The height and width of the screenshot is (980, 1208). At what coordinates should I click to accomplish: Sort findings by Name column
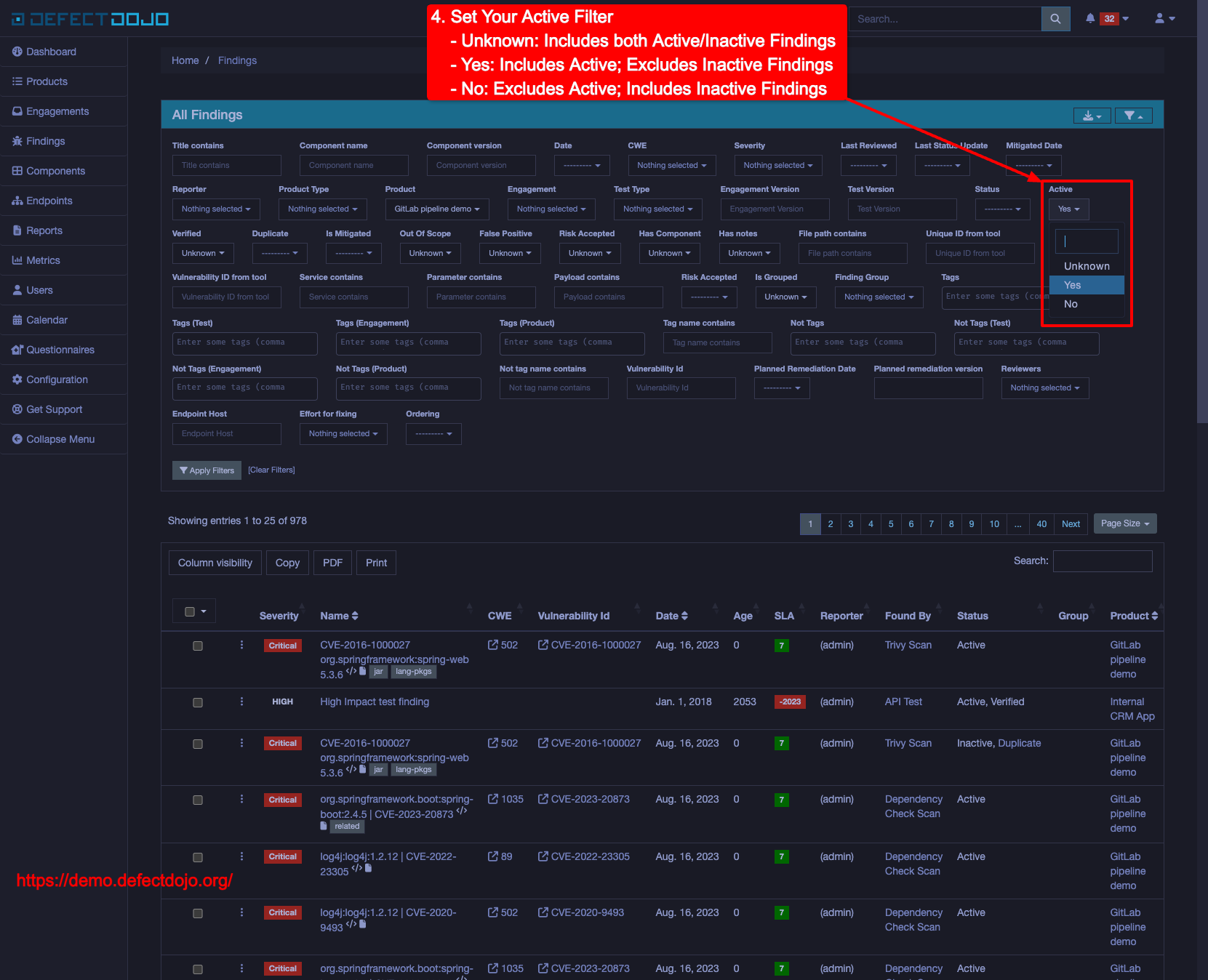[340, 616]
